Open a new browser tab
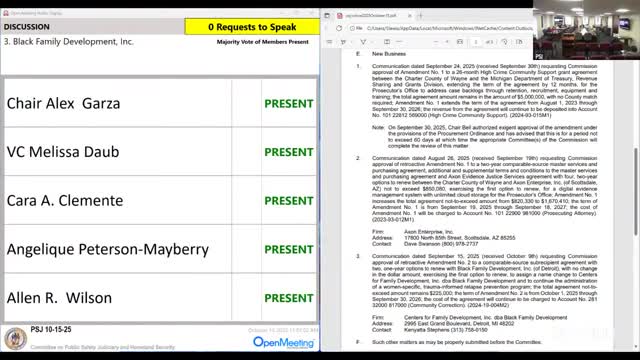This screenshot has width=640, height=360. tap(420, 16)
